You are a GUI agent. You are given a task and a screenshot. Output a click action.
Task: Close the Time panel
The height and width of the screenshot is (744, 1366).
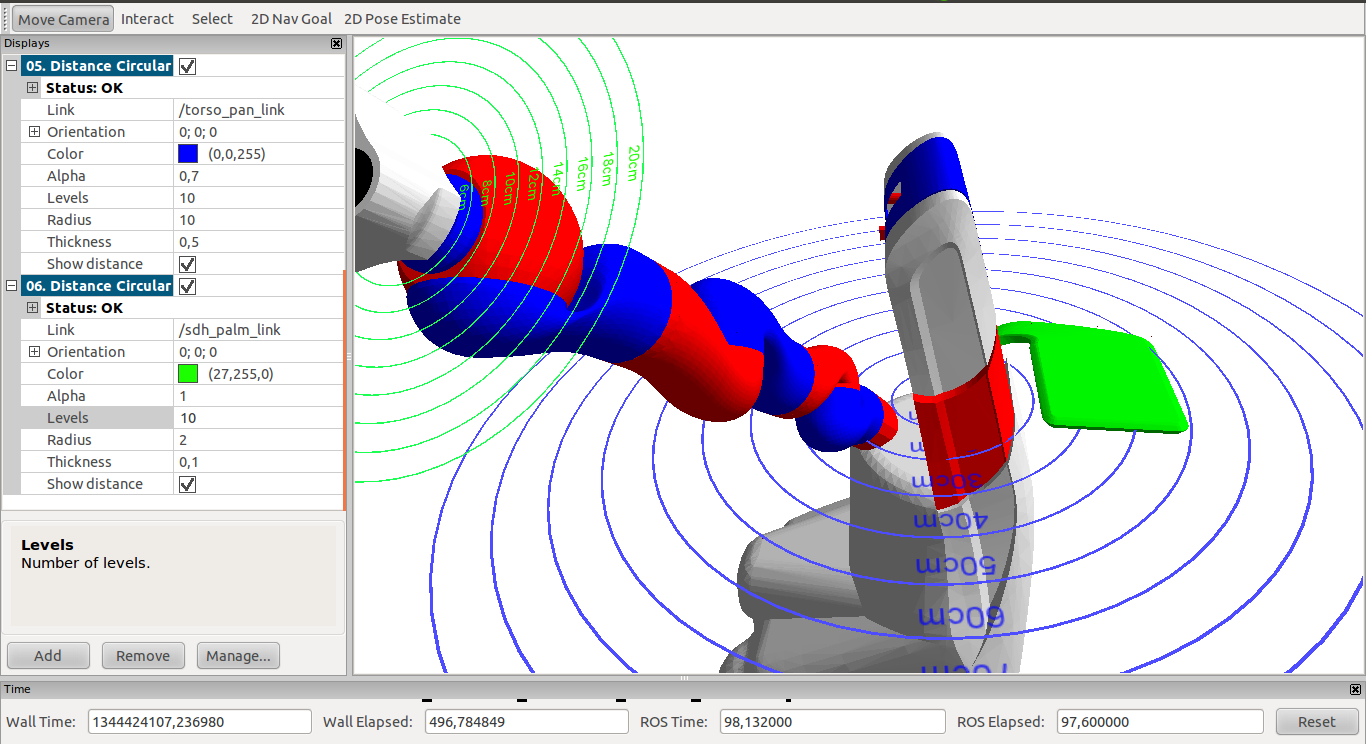[1355, 689]
